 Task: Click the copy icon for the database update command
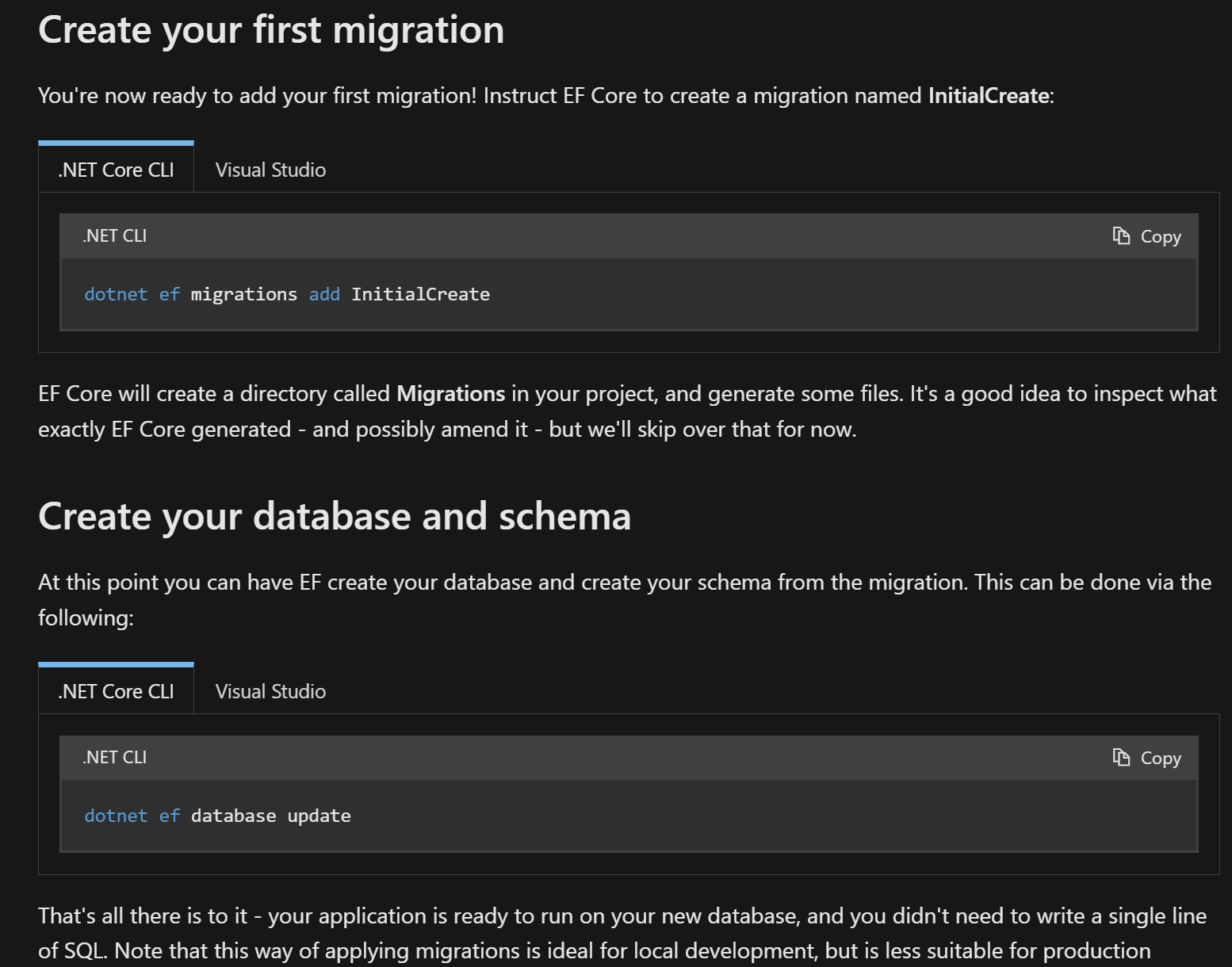click(x=1121, y=758)
